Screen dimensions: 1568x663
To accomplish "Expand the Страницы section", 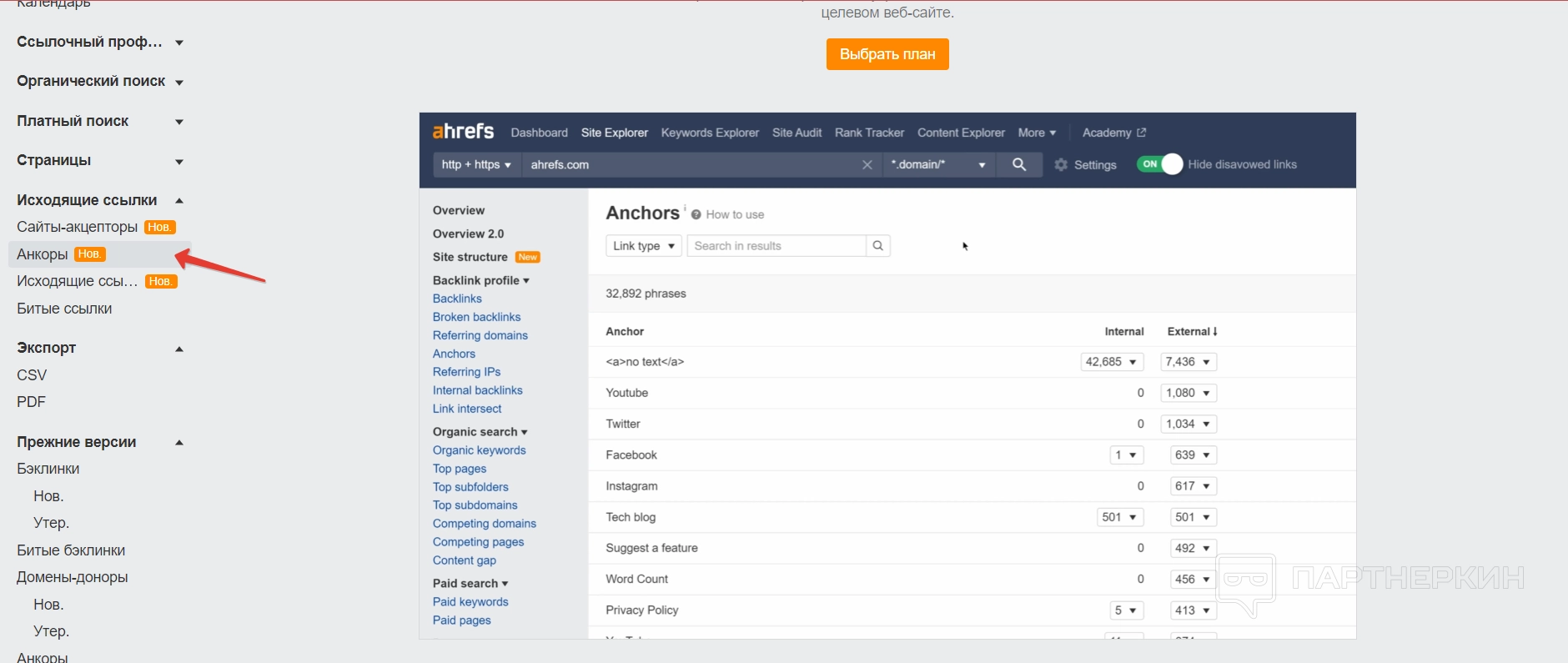I will [x=179, y=161].
